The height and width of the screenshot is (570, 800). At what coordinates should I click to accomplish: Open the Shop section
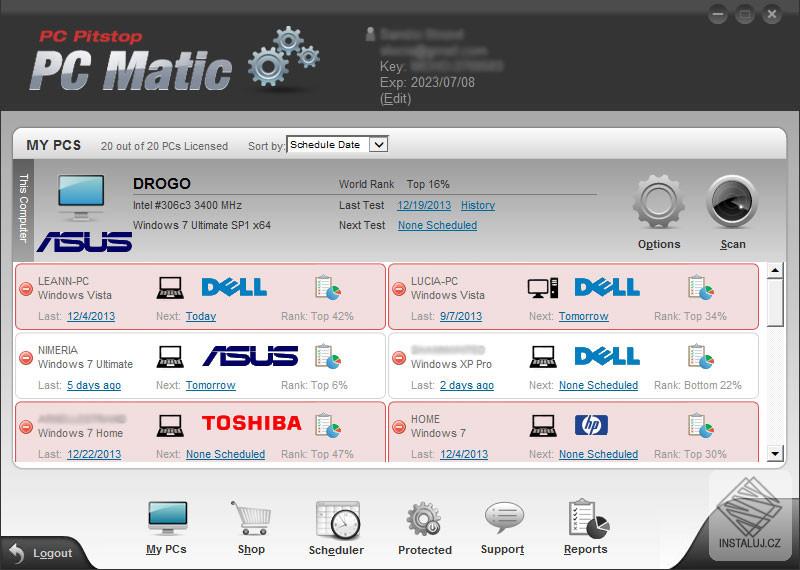(251, 528)
